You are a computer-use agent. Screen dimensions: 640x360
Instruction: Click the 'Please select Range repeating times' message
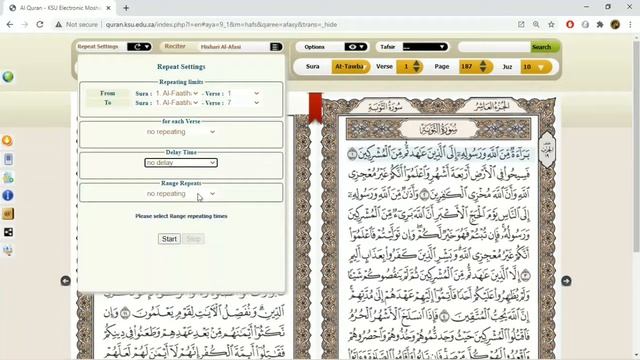click(181, 216)
